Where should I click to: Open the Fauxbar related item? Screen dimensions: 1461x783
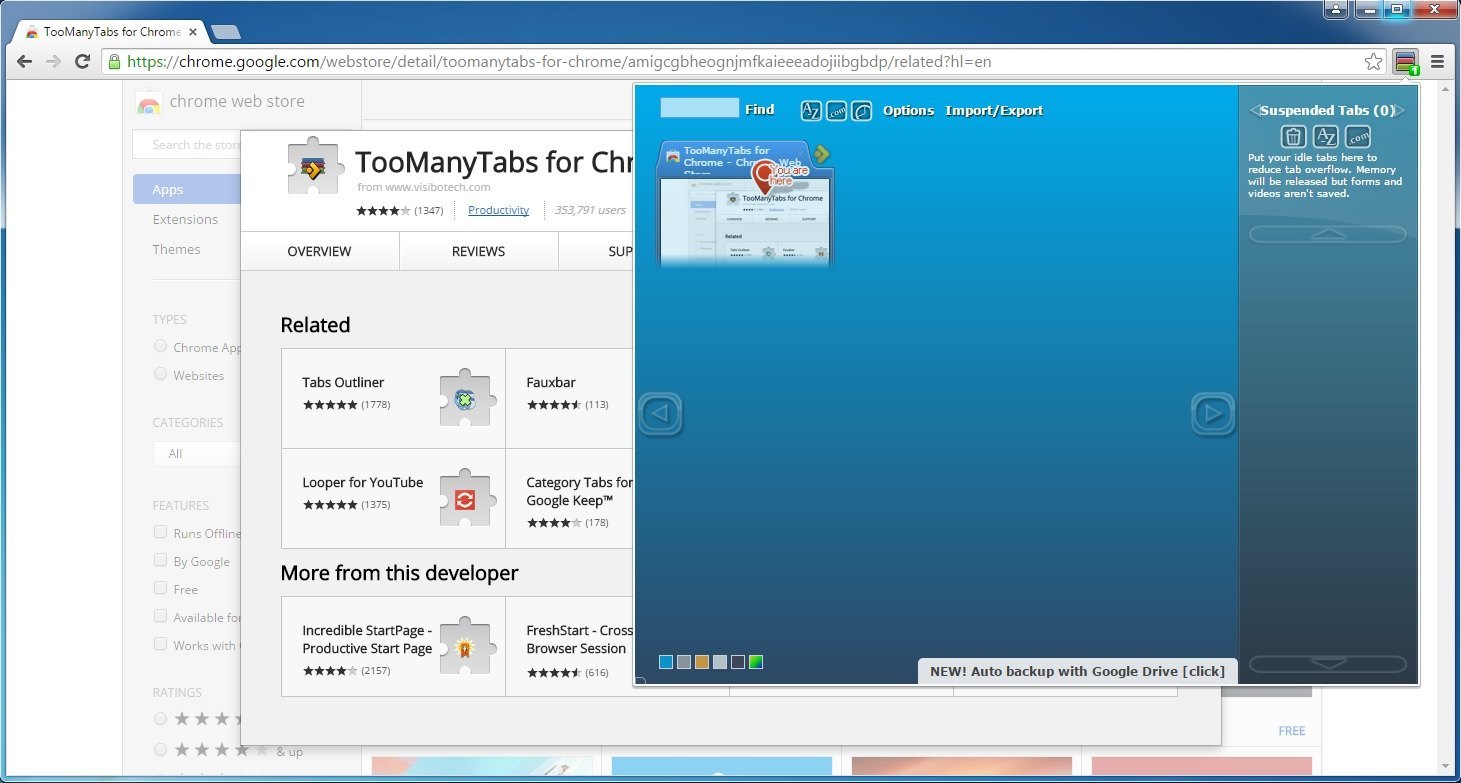(x=570, y=398)
